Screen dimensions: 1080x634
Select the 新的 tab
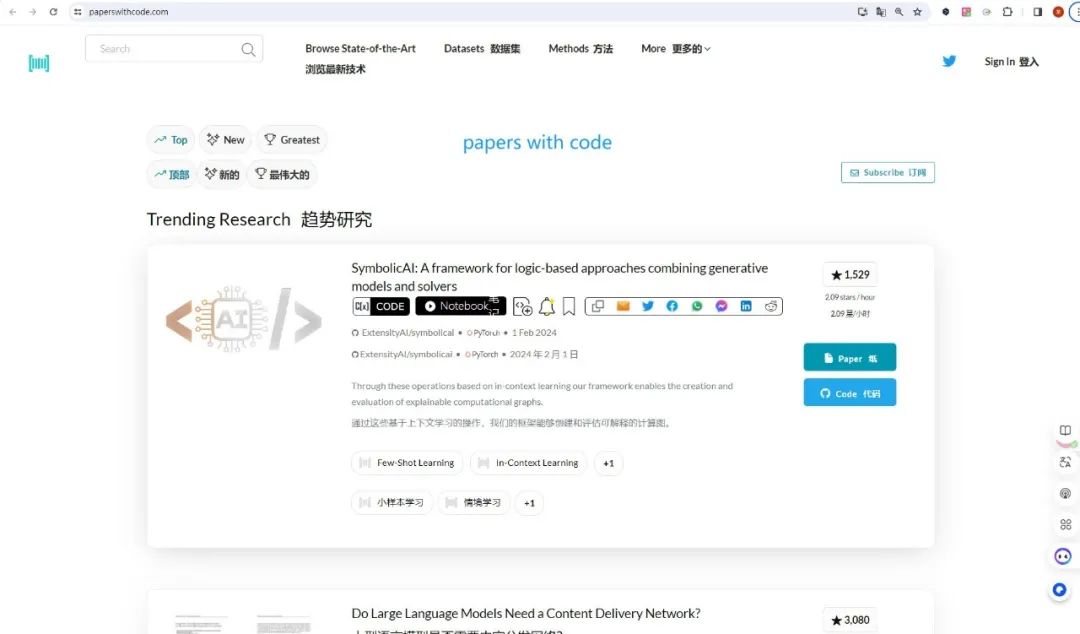click(222, 174)
